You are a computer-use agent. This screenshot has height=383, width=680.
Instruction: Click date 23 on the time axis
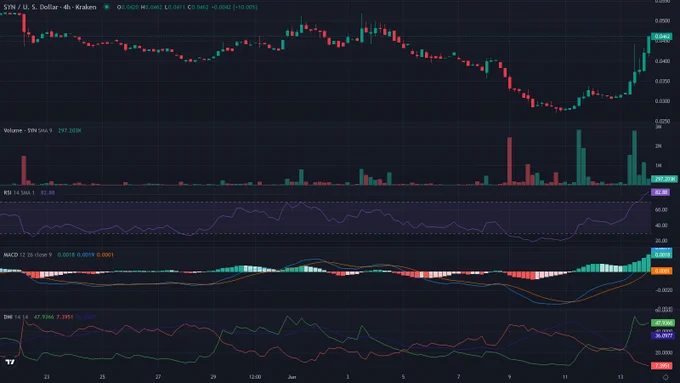click(x=46, y=377)
